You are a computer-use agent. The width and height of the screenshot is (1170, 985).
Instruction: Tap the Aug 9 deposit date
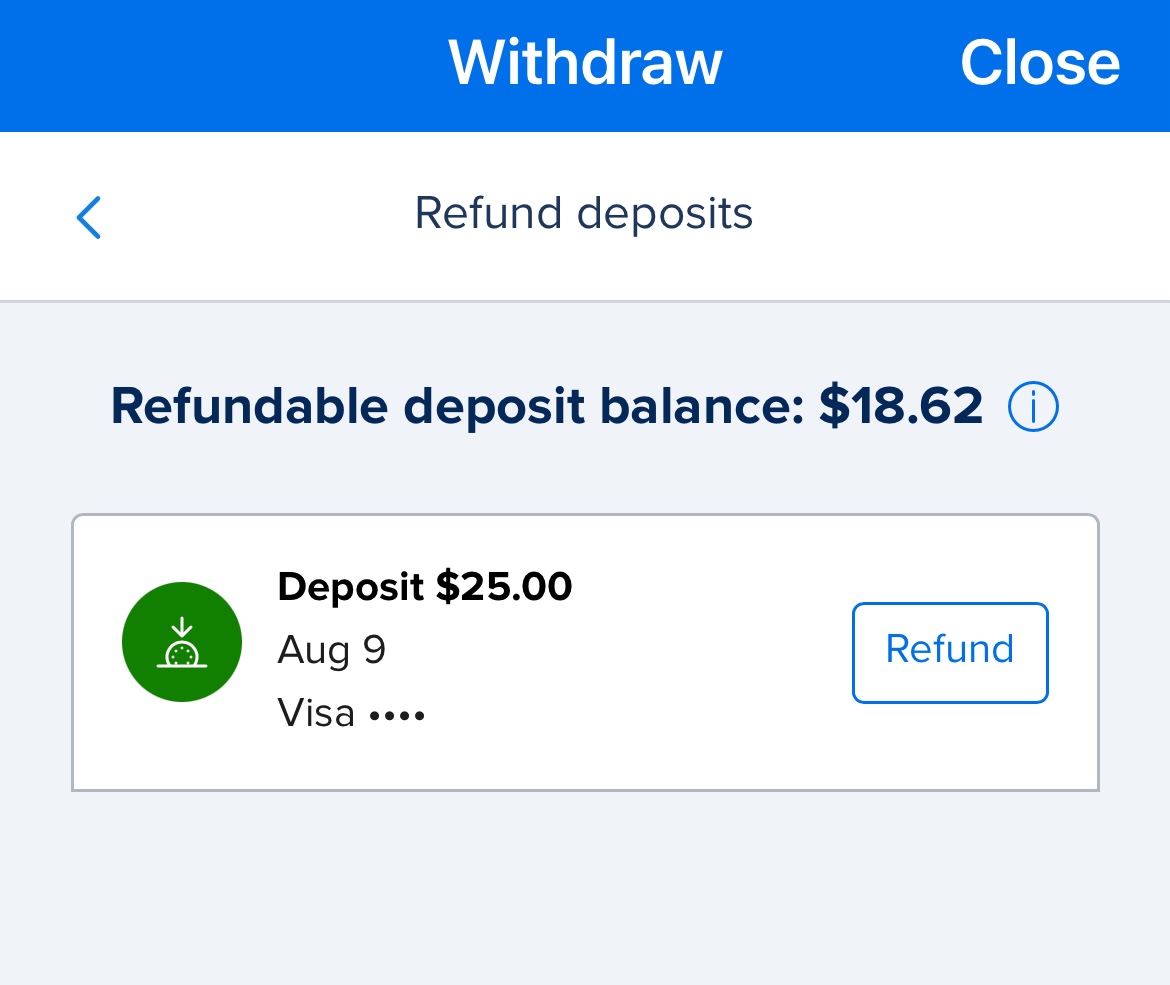(x=331, y=649)
